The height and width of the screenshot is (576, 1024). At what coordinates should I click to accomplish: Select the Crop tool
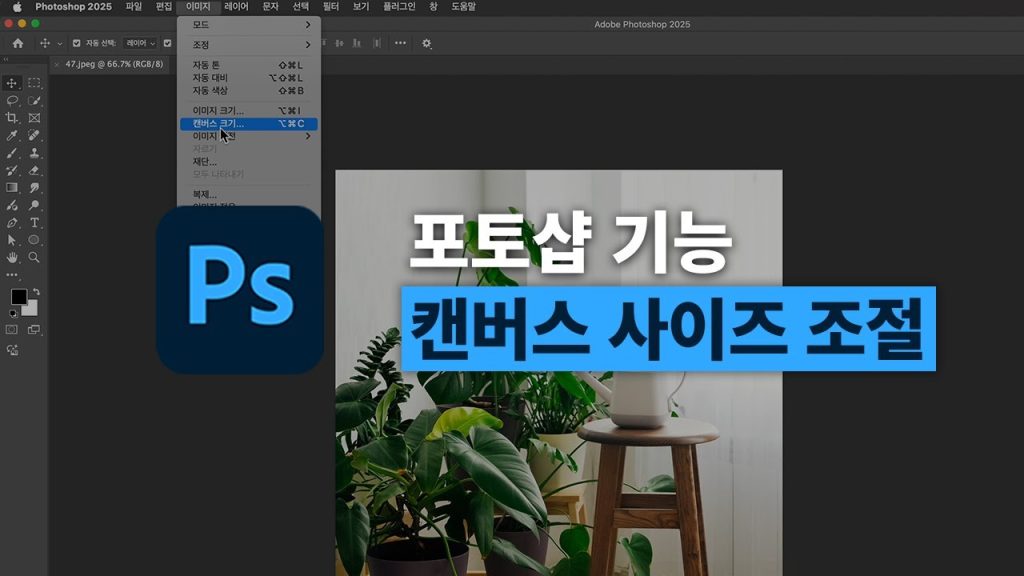click(x=12, y=118)
